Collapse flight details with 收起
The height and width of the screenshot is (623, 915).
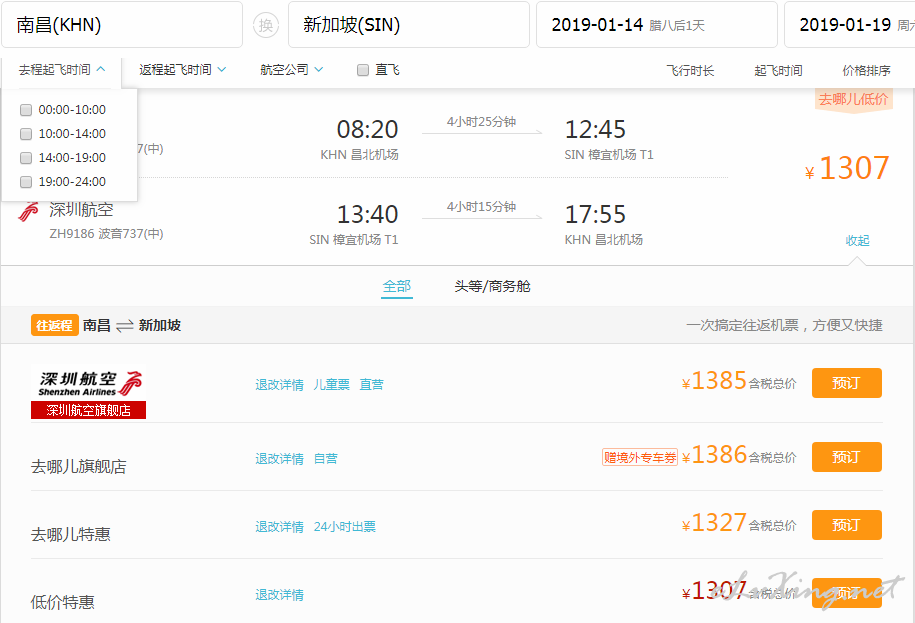857,240
